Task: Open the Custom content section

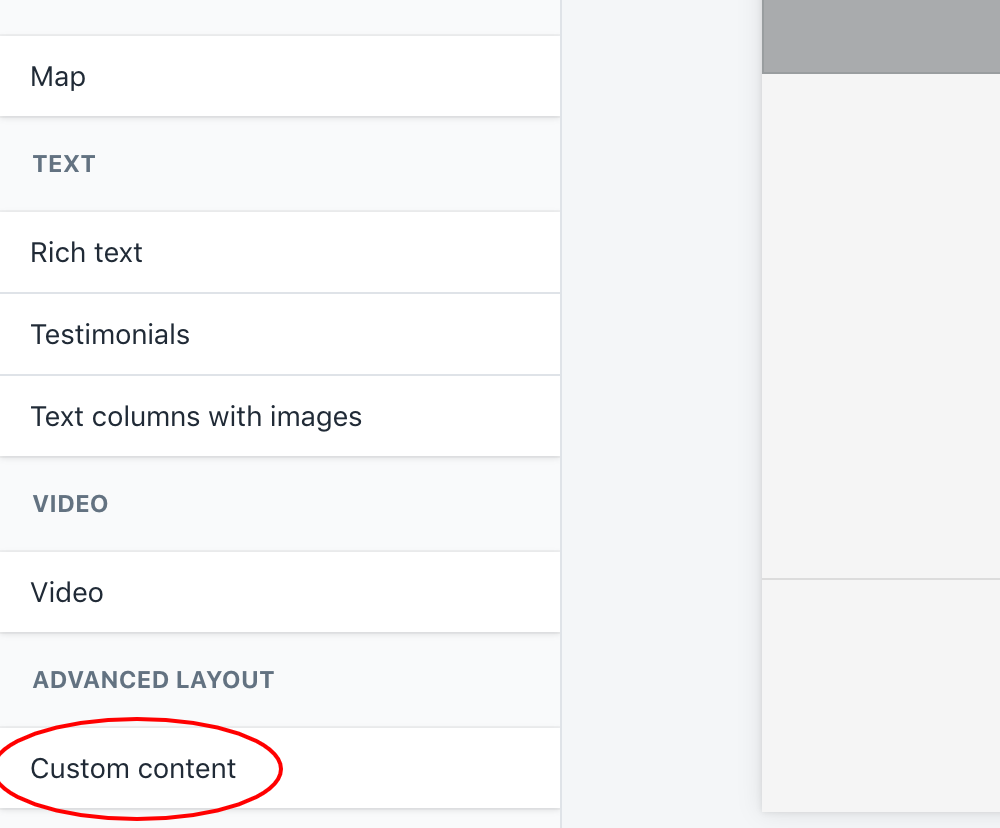Action: [133, 768]
